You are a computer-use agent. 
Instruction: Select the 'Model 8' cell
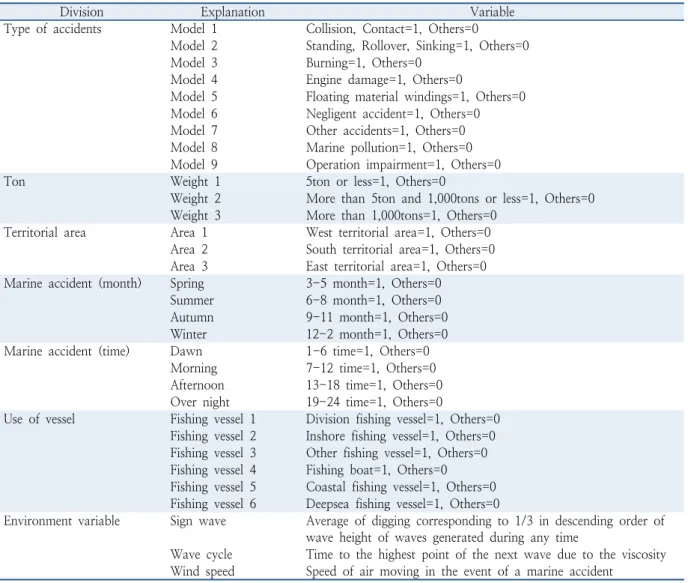coord(194,147)
